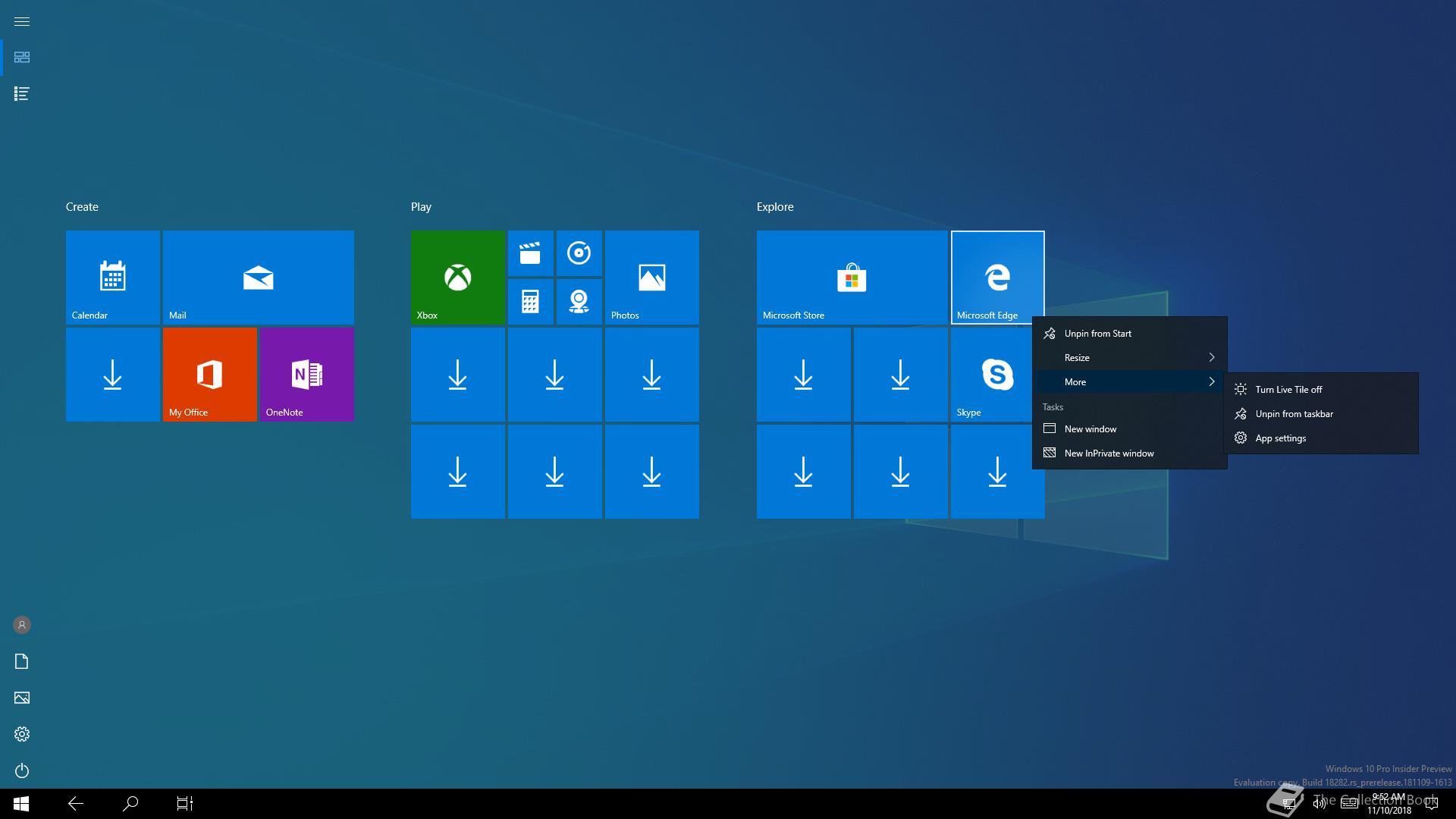Open Pictures from the Start sidebar

click(x=22, y=698)
